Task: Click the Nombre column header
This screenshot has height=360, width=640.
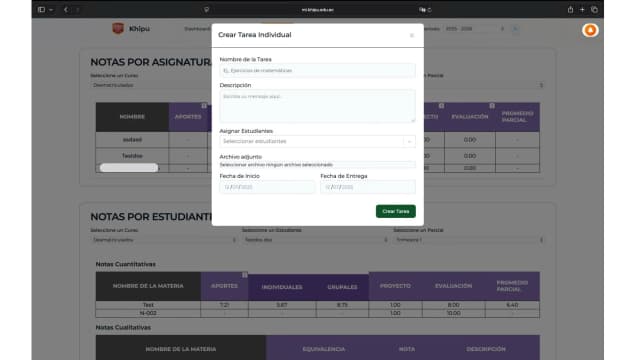Action: pos(132,117)
